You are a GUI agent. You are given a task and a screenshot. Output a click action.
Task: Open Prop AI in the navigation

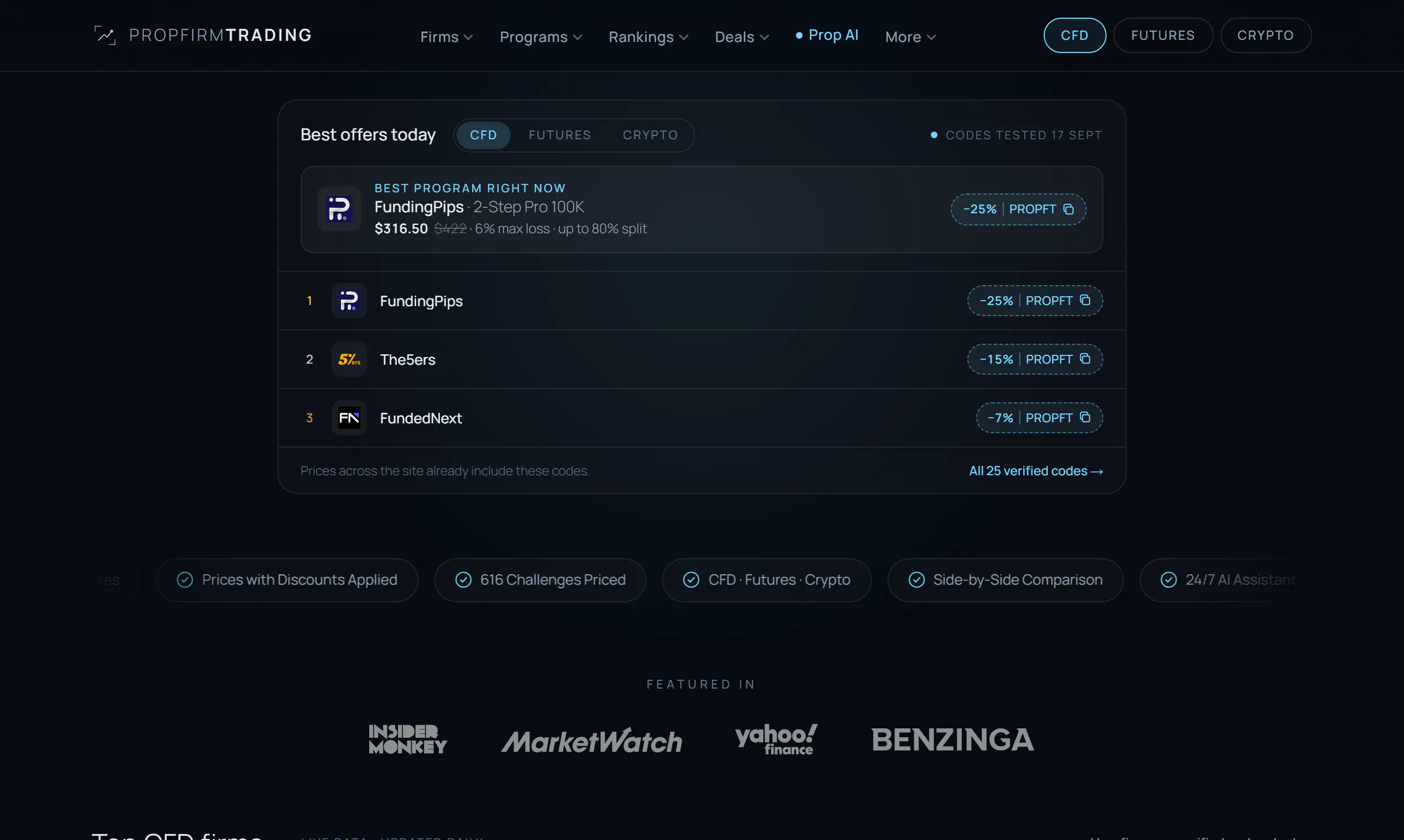coord(827,35)
